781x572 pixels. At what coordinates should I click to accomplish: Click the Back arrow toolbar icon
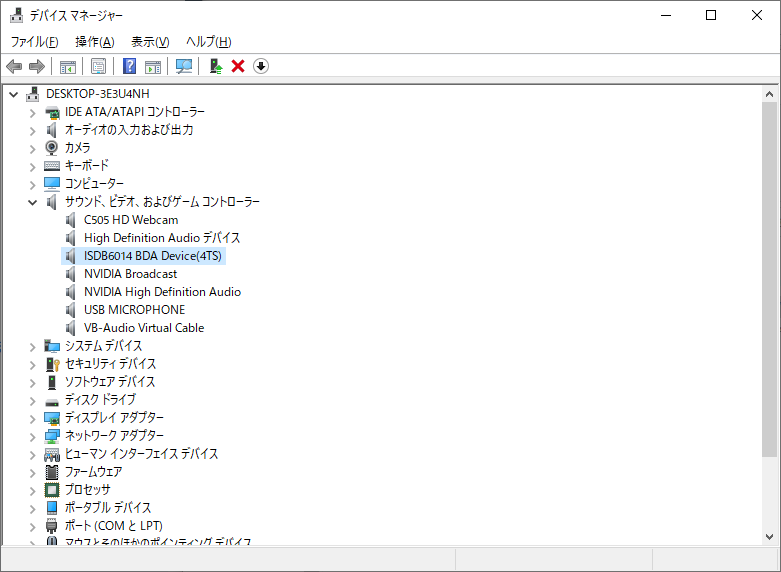point(14,66)
